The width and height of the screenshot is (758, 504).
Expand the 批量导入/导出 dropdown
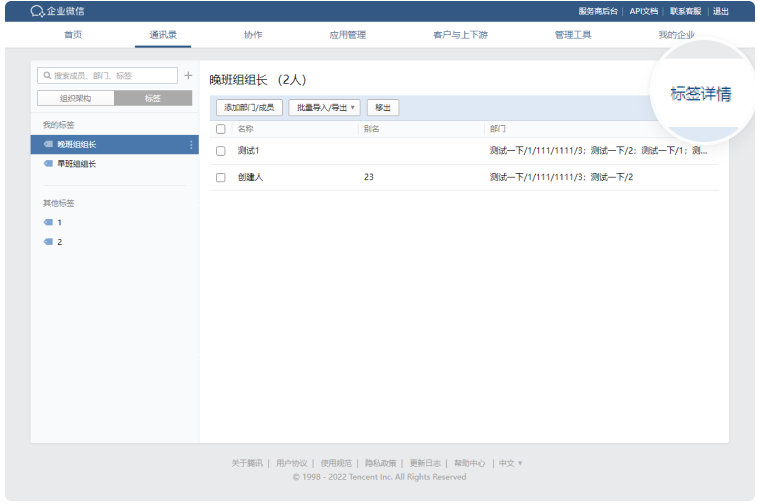point(324,107)
